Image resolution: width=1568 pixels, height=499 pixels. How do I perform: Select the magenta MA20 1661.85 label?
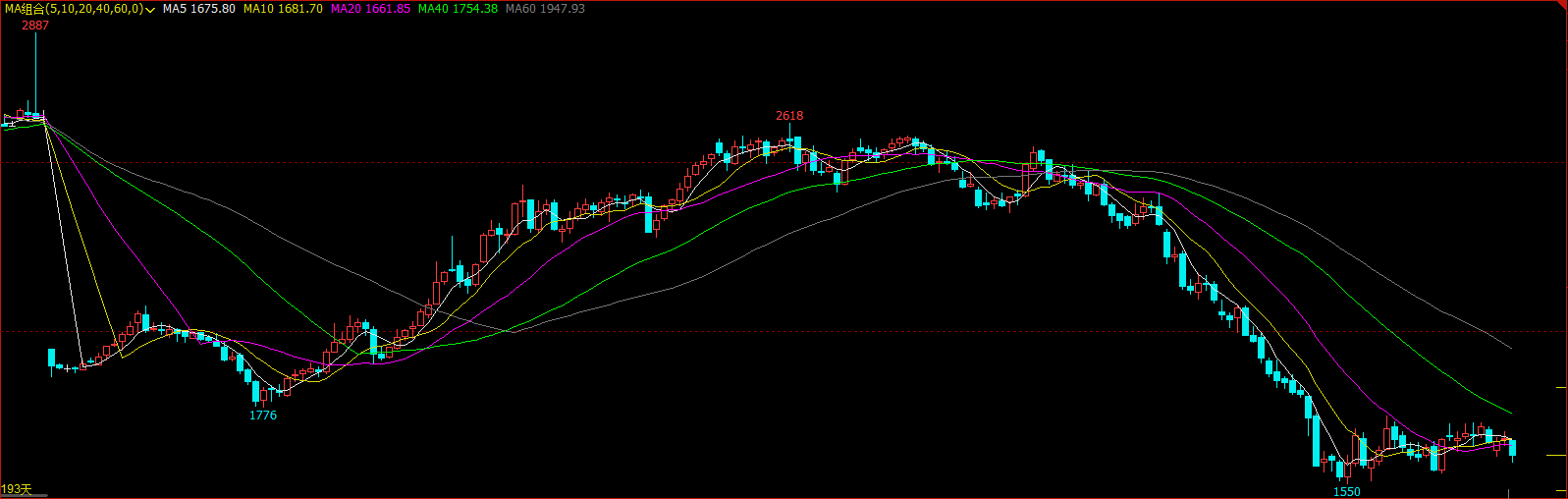click(370, 9)
